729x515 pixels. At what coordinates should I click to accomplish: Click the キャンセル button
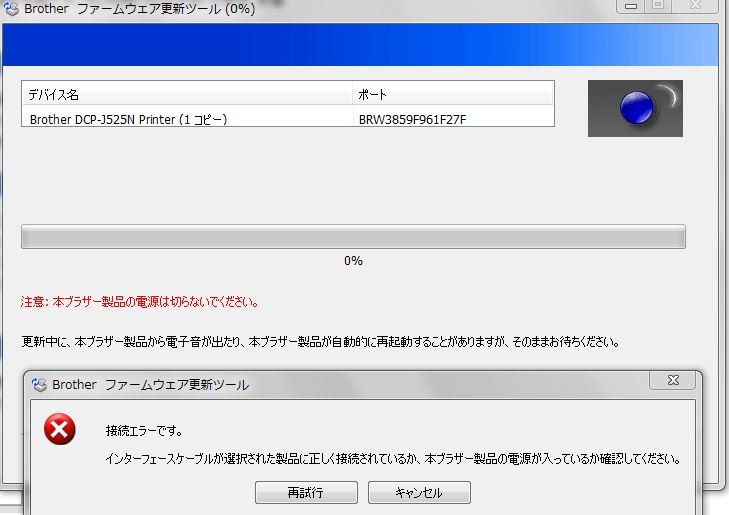click(419, 492)
